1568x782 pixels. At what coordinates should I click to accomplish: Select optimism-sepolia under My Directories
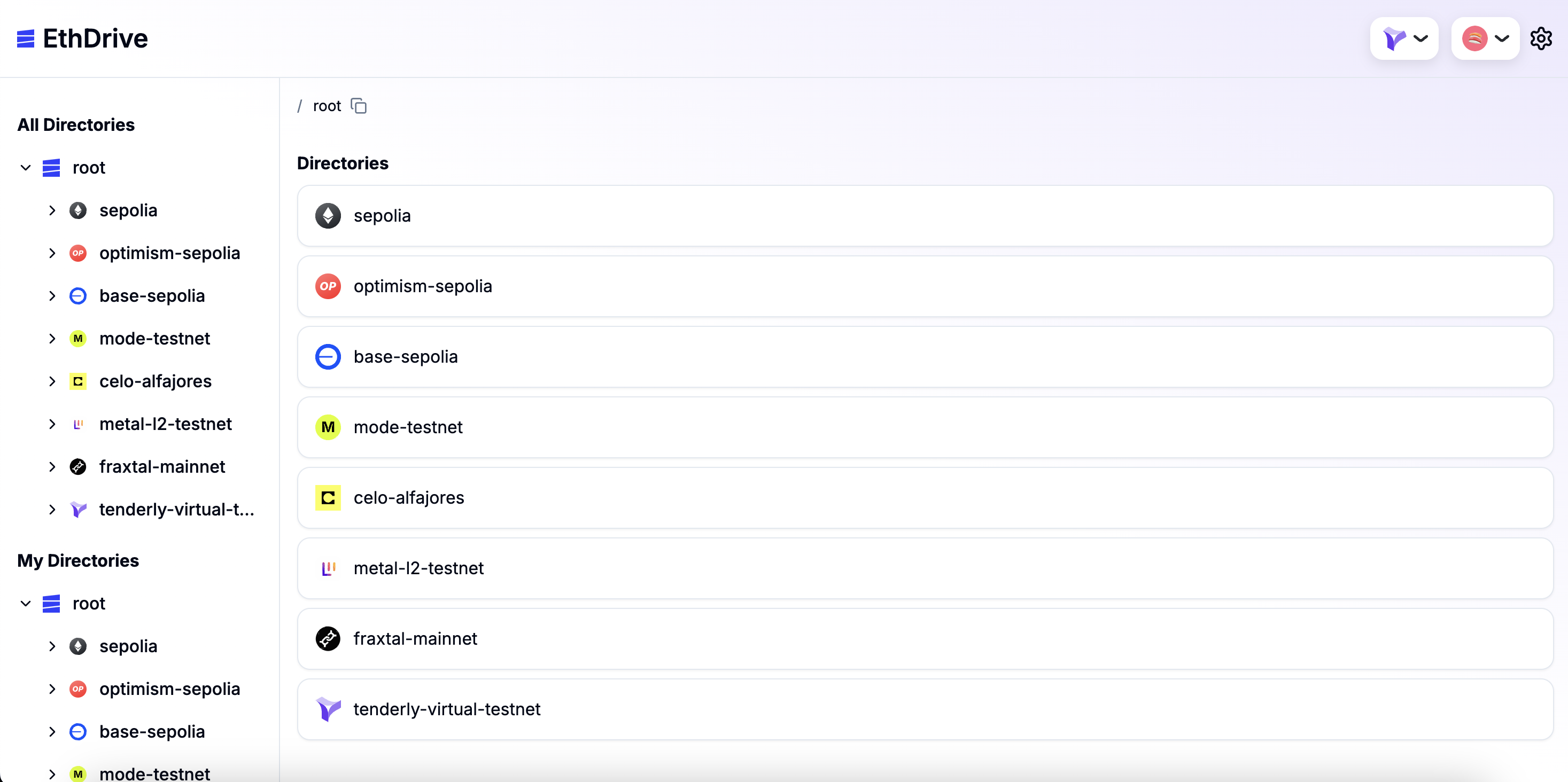coord(169,689)
